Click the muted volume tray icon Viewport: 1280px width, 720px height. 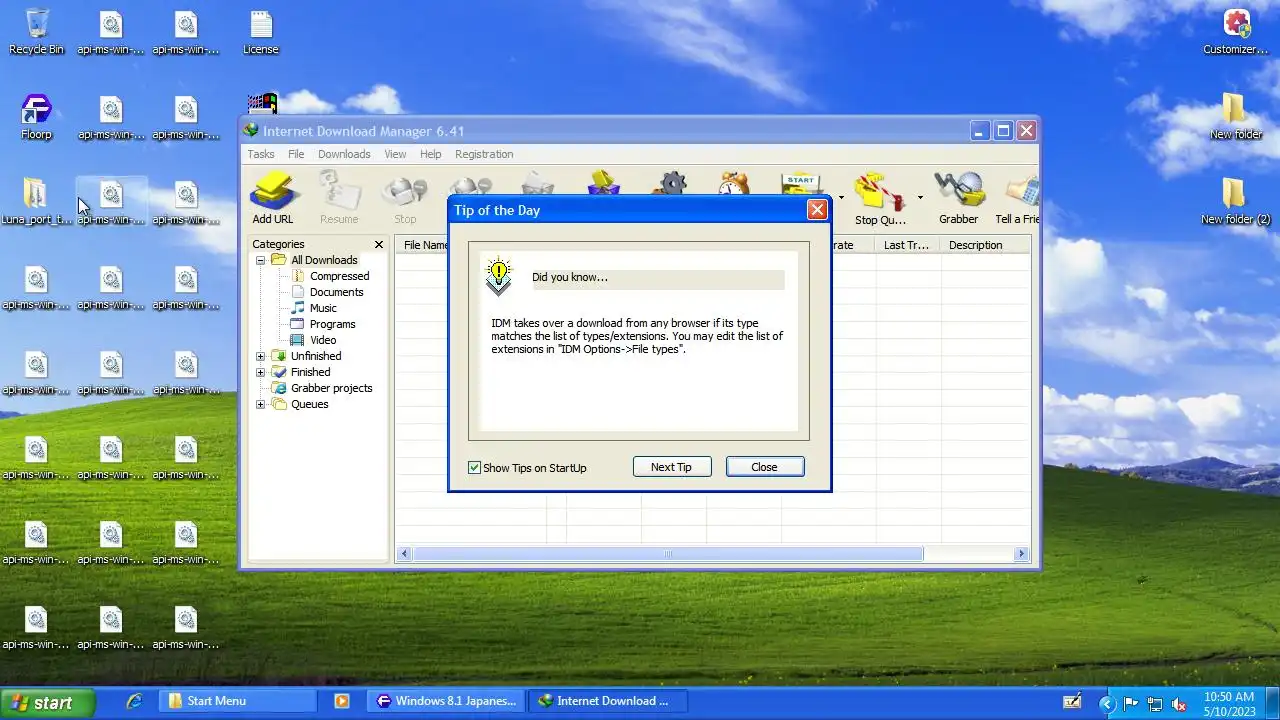(x=1179, y=704)
